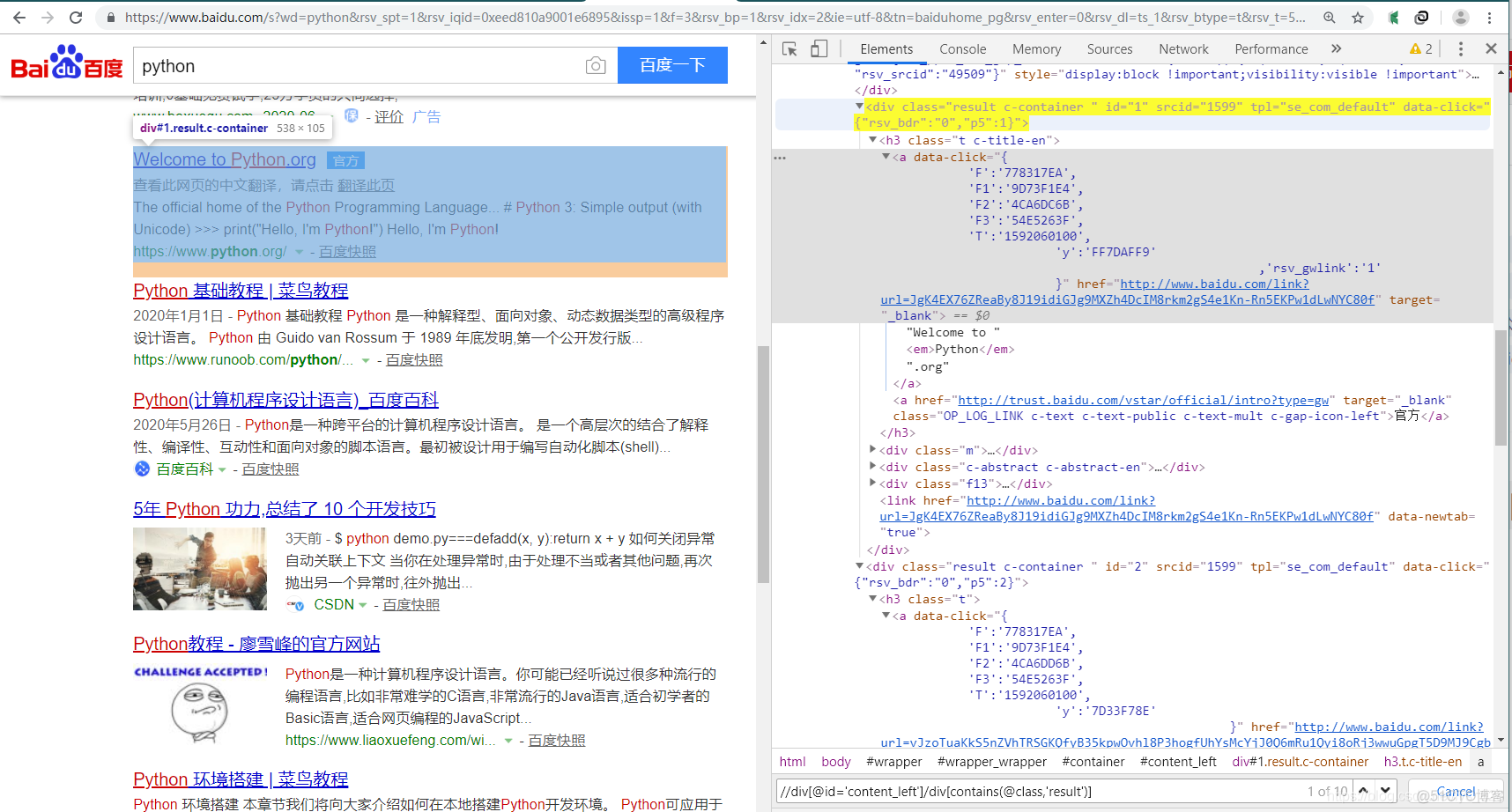Click the trust.baidu.com href in Elements
Screen dimensions: 1512x812
[1143, 400]
